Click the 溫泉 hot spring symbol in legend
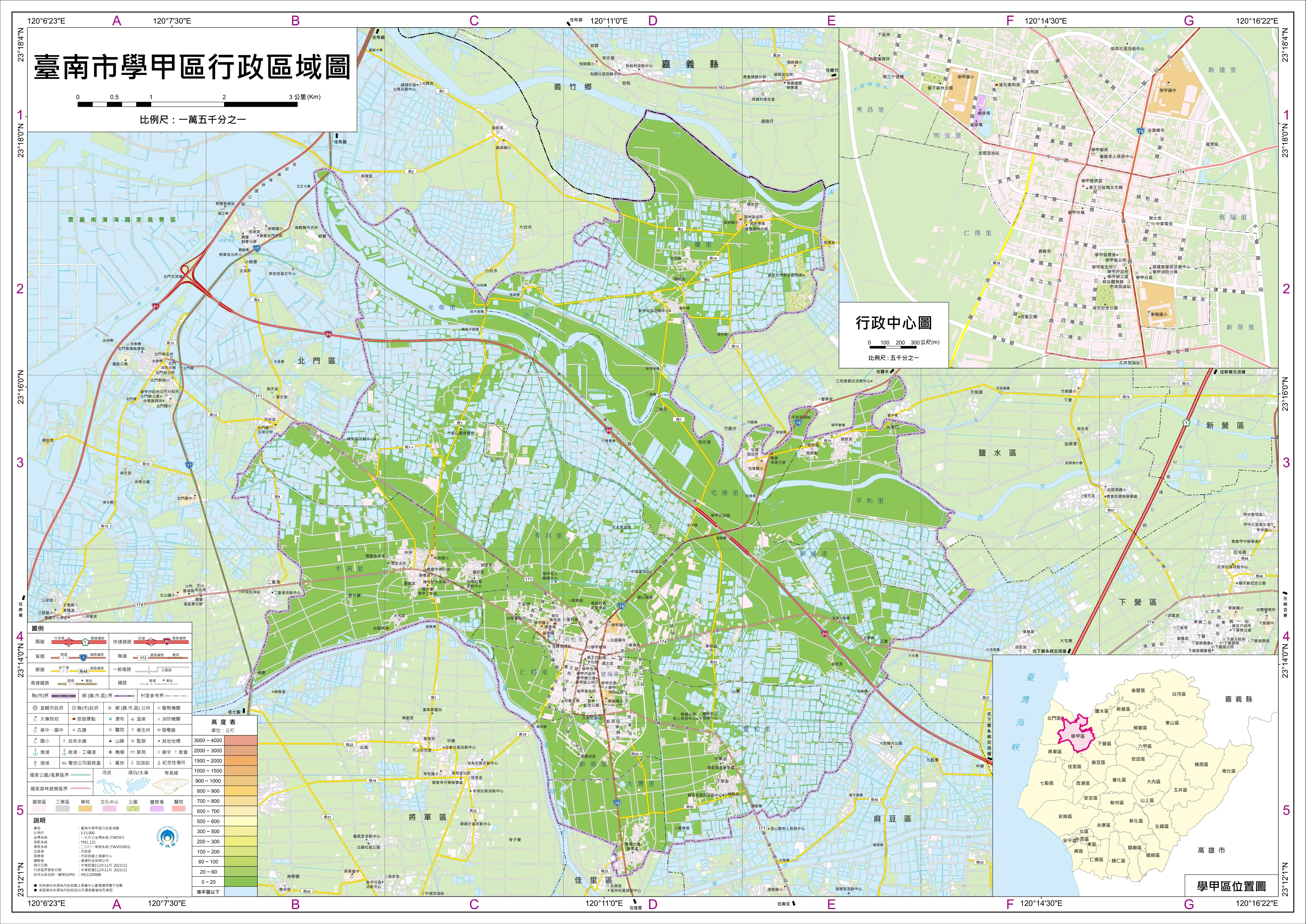The image size is (1306, 924). [133, 719]
